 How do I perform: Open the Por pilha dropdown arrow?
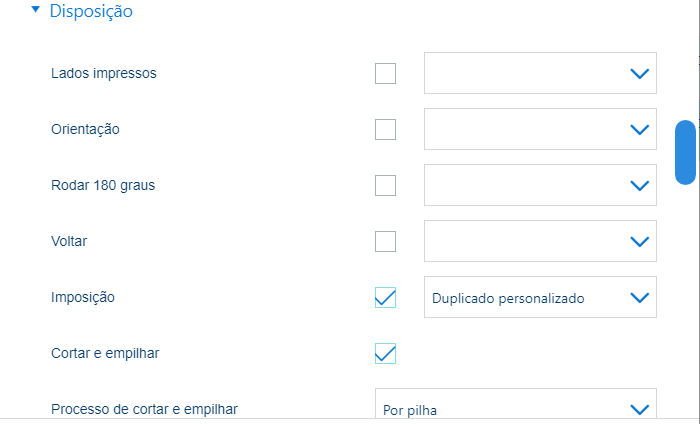coord(638,408)
